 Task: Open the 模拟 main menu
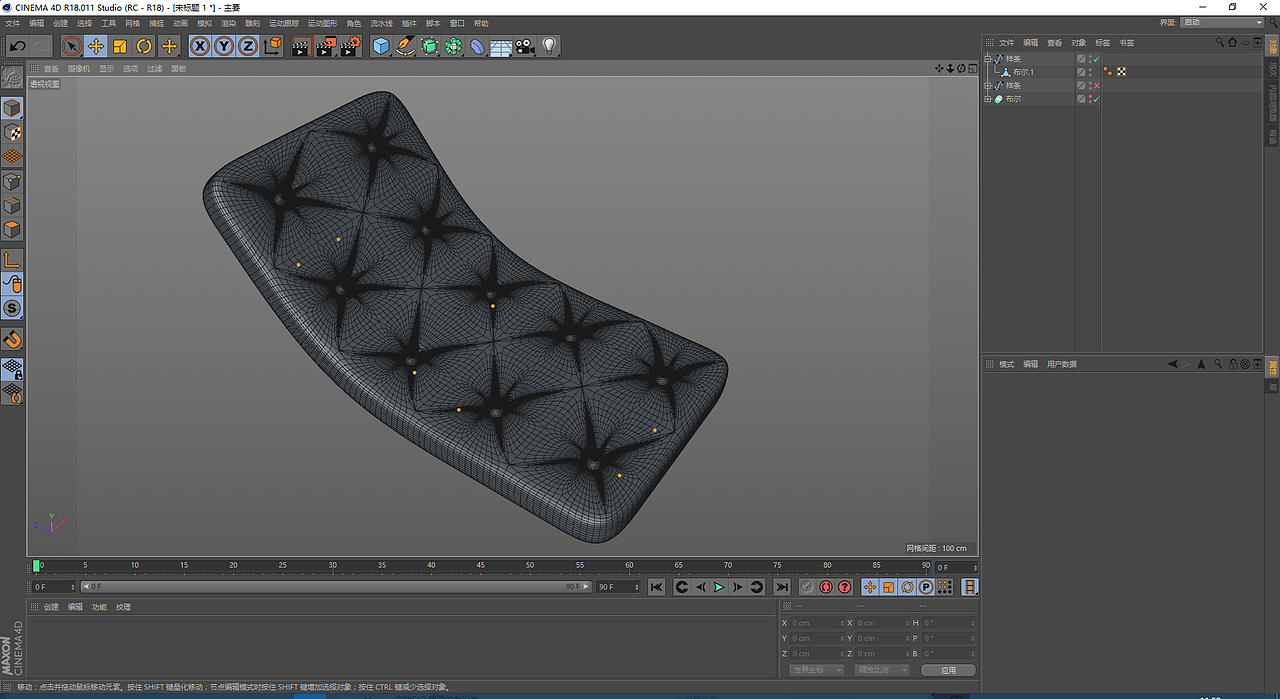click(204, 23)
